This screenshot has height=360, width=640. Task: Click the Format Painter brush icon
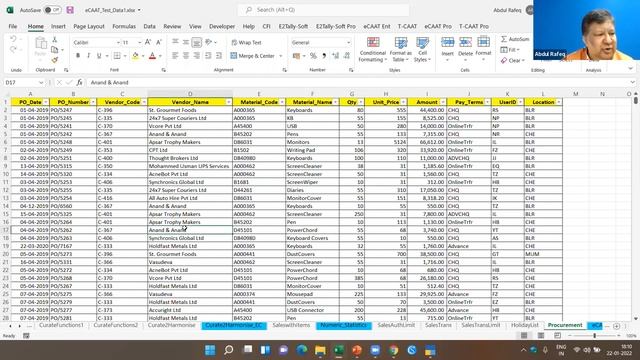point(55,60)
